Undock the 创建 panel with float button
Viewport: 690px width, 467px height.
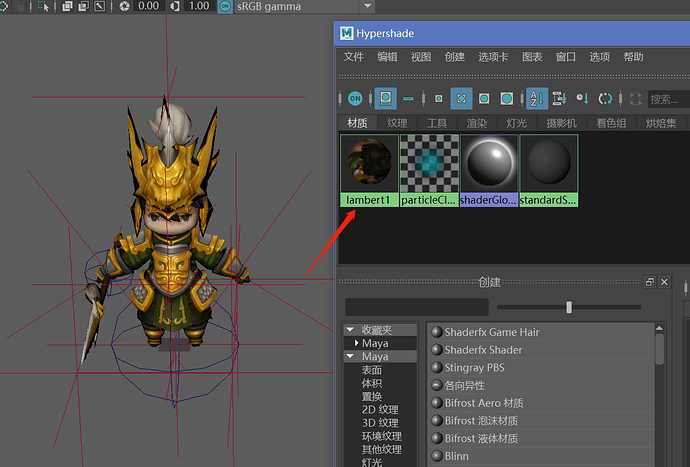pos(650,282)
